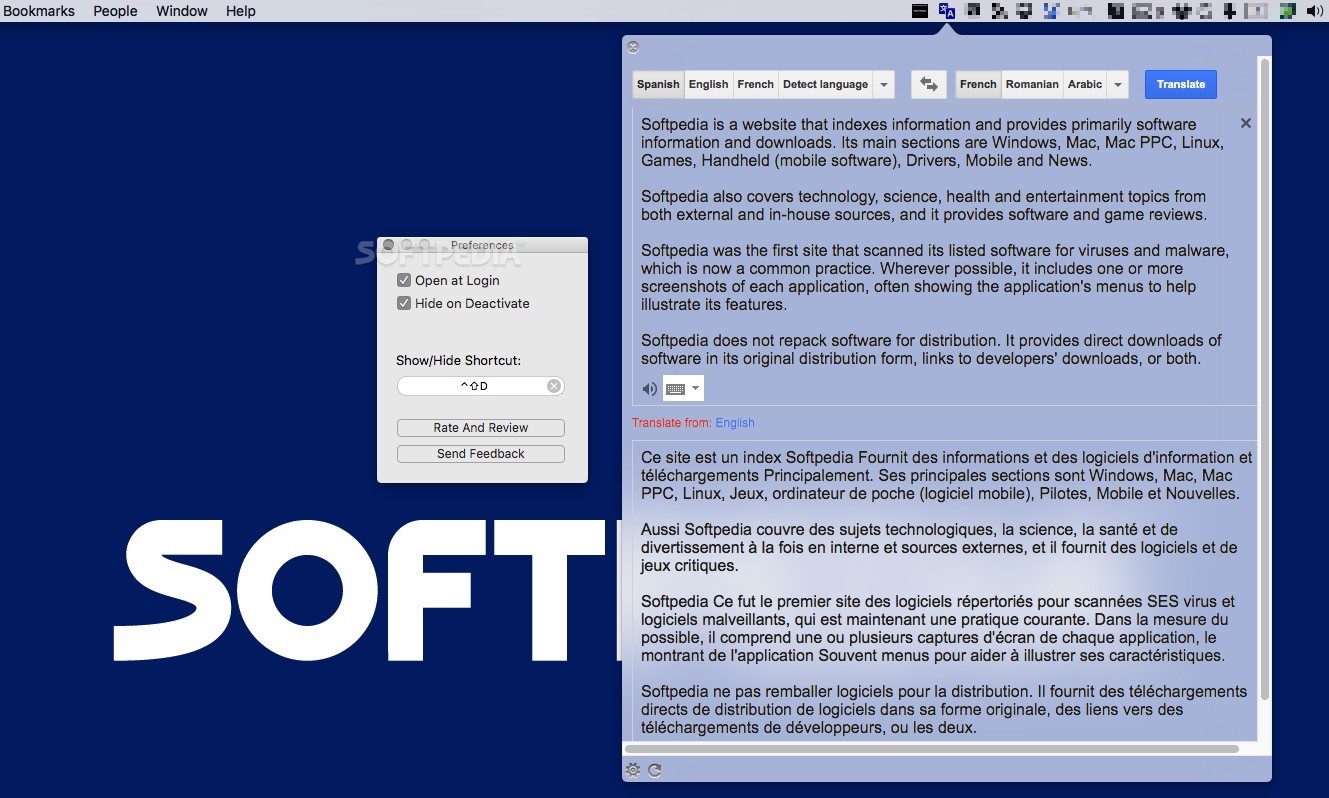Click the Show/Hide Shortcut recorder field

[x=481, y=386]
